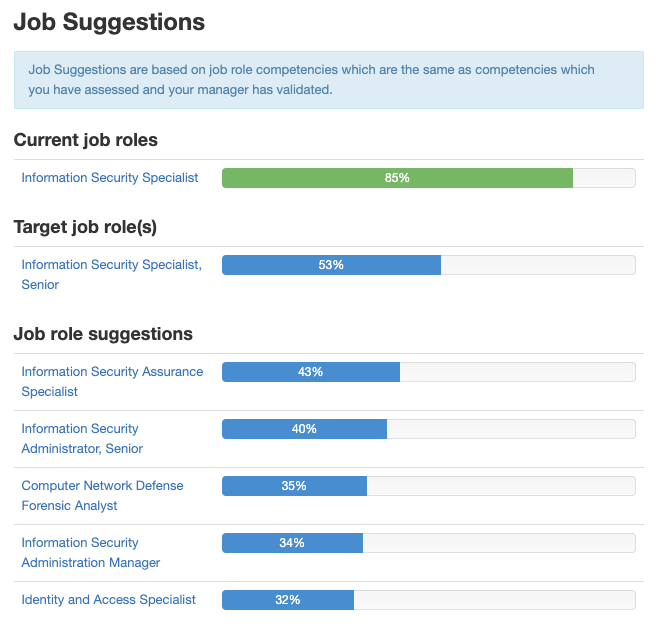Click the blue 35% filled progress bar

tap(294, 486)
